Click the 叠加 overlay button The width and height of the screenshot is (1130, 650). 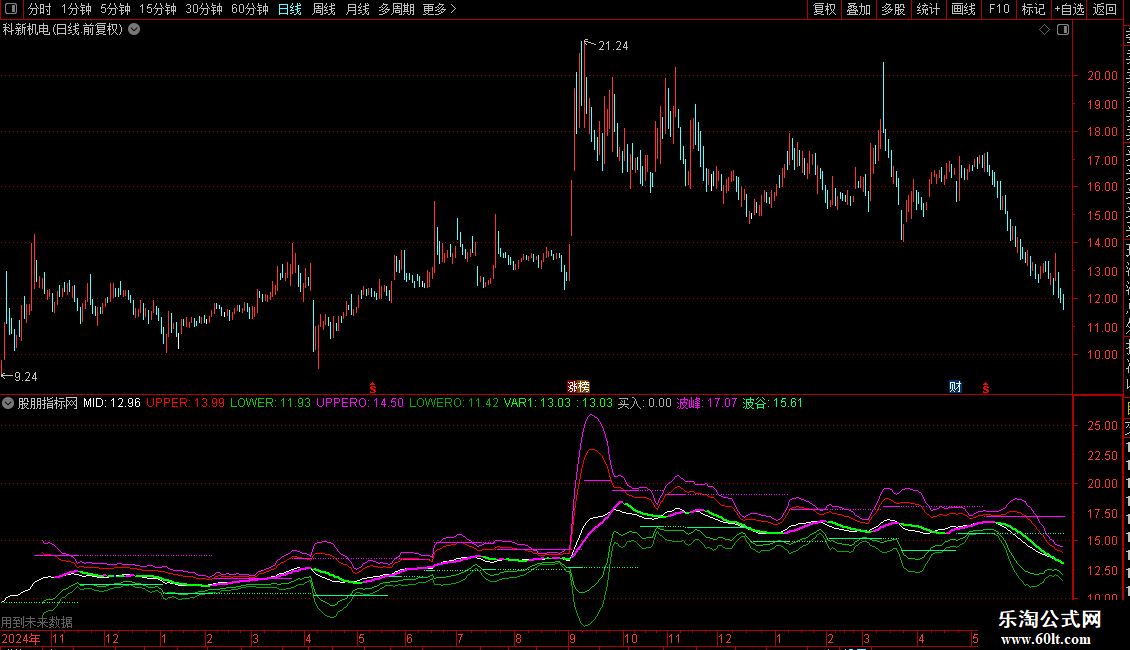[x=858, y=9]
